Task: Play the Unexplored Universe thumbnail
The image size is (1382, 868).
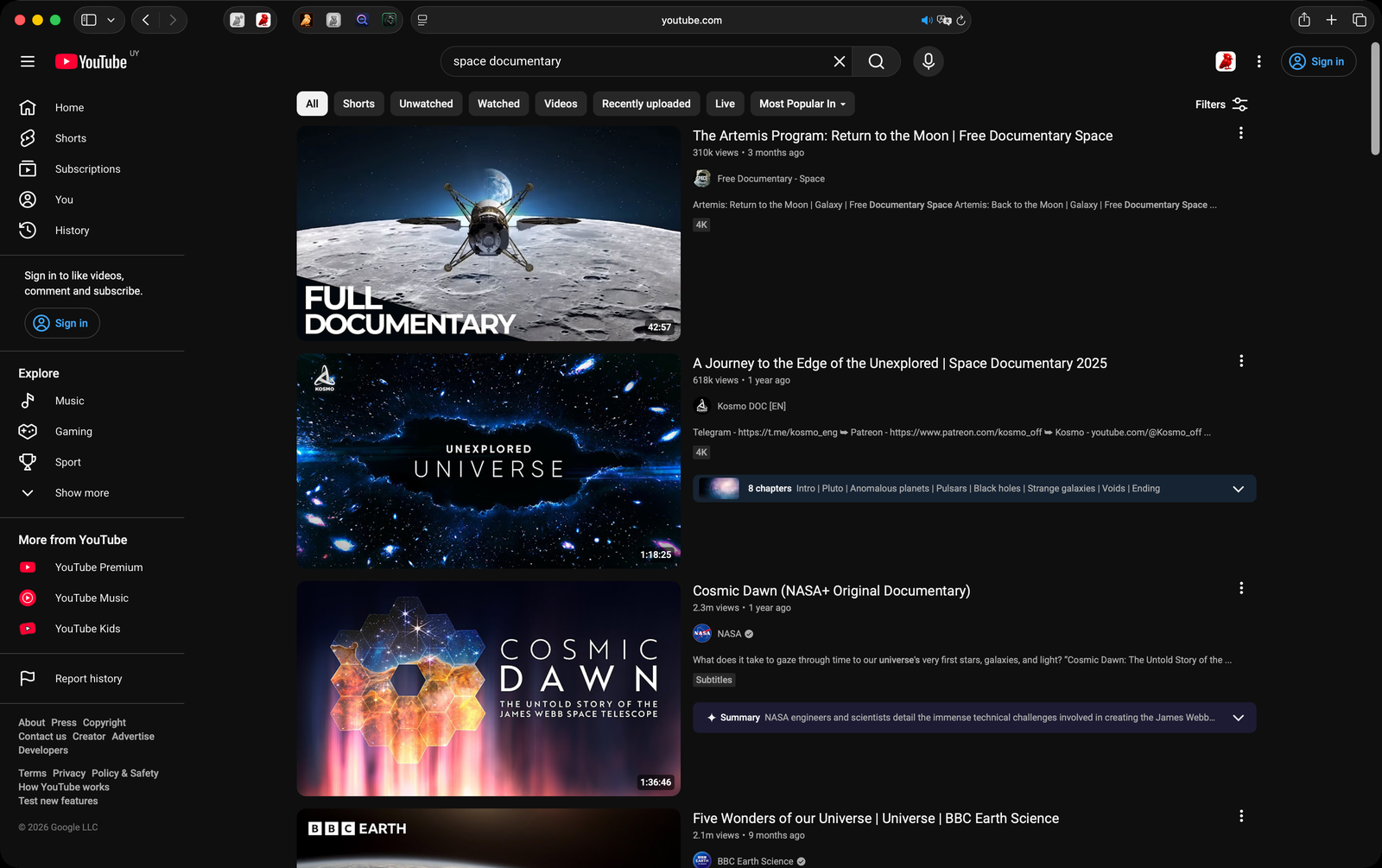Action: [488, 460]
